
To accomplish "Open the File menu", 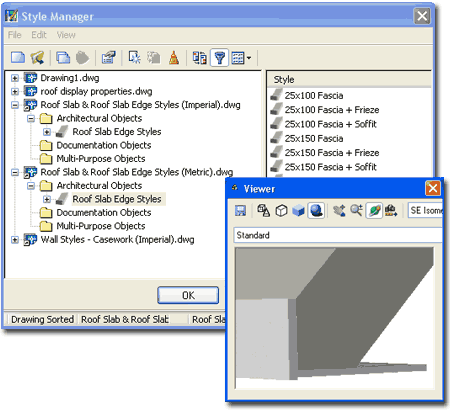I will tap(15, 35).
